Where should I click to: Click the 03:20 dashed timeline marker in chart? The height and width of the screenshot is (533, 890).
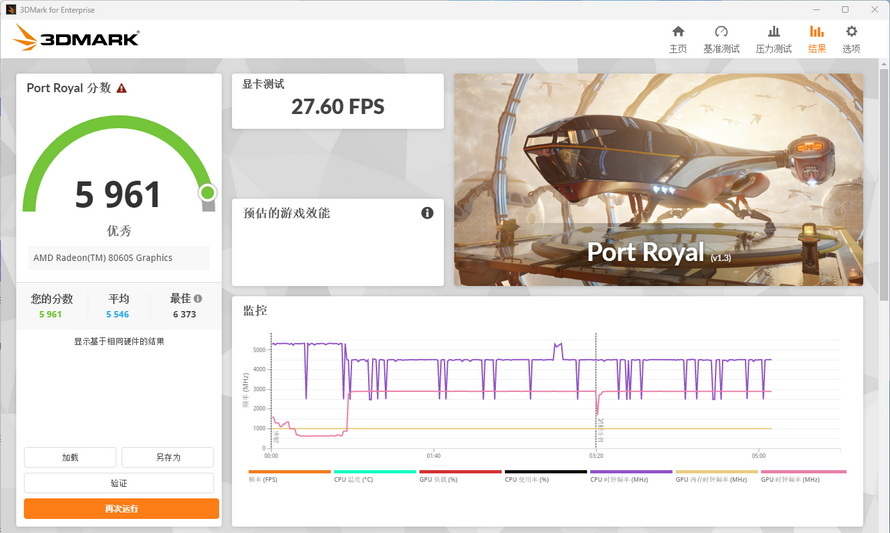[x=595, y=392]
